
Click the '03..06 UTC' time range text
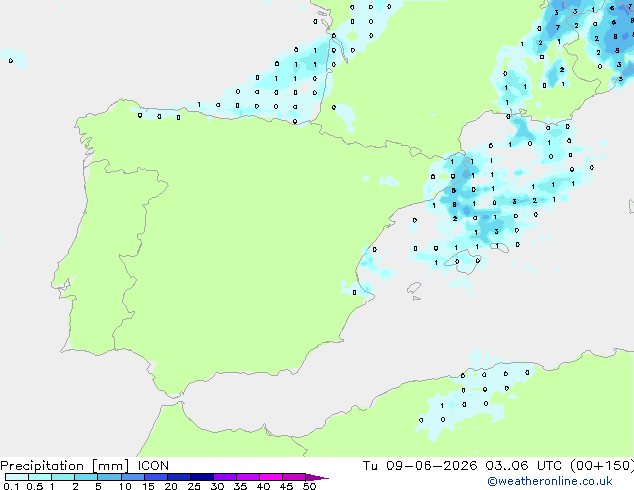tap(523, 466)
